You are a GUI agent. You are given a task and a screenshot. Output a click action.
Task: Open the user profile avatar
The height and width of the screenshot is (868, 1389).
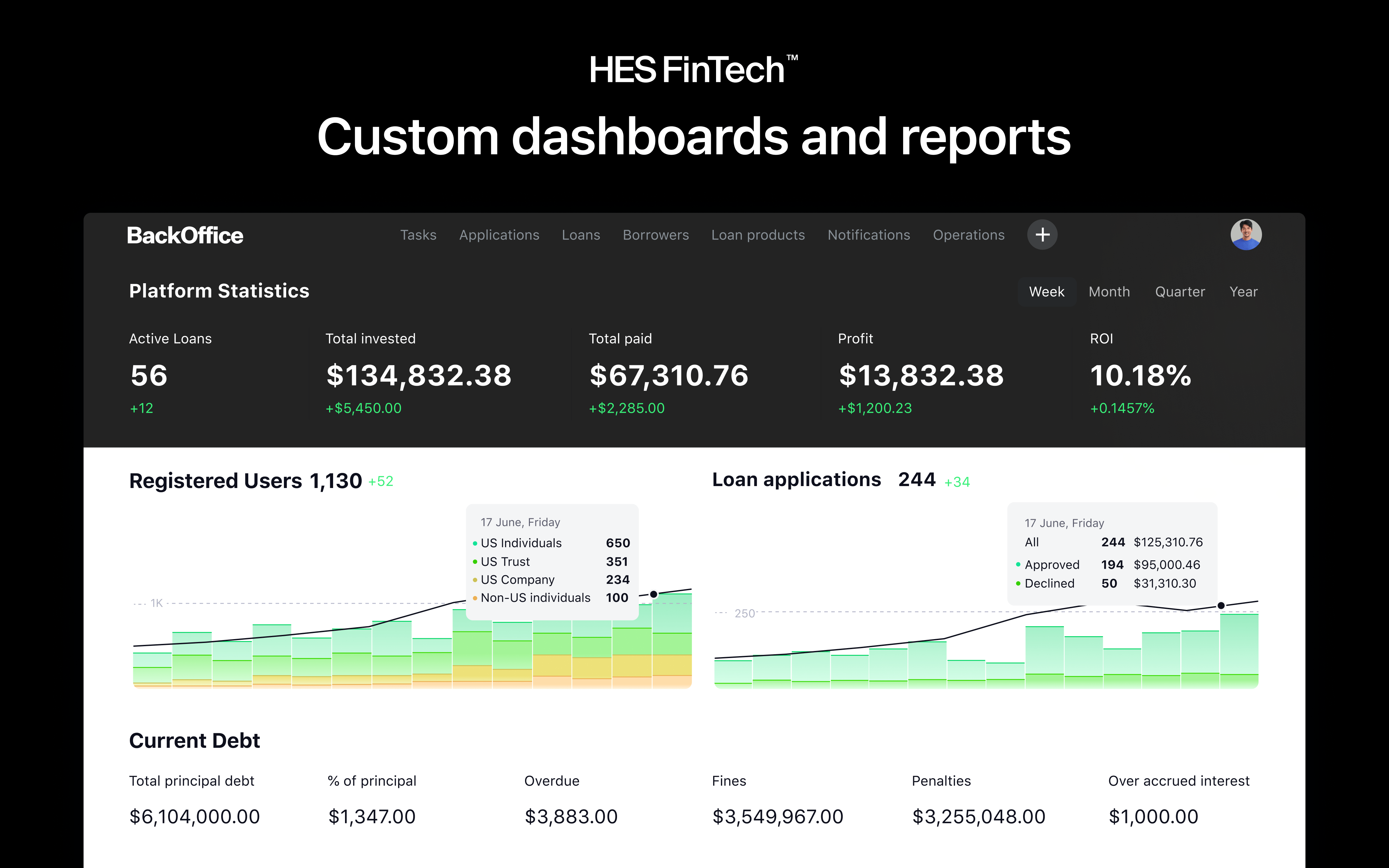tap(1246, 235)
